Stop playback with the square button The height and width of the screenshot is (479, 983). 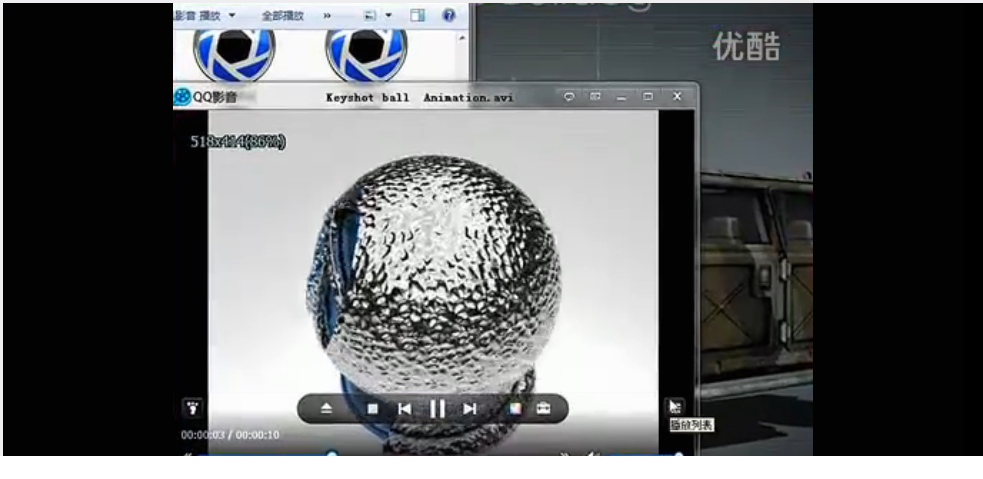pyautogui.click(x=372, y=409)
